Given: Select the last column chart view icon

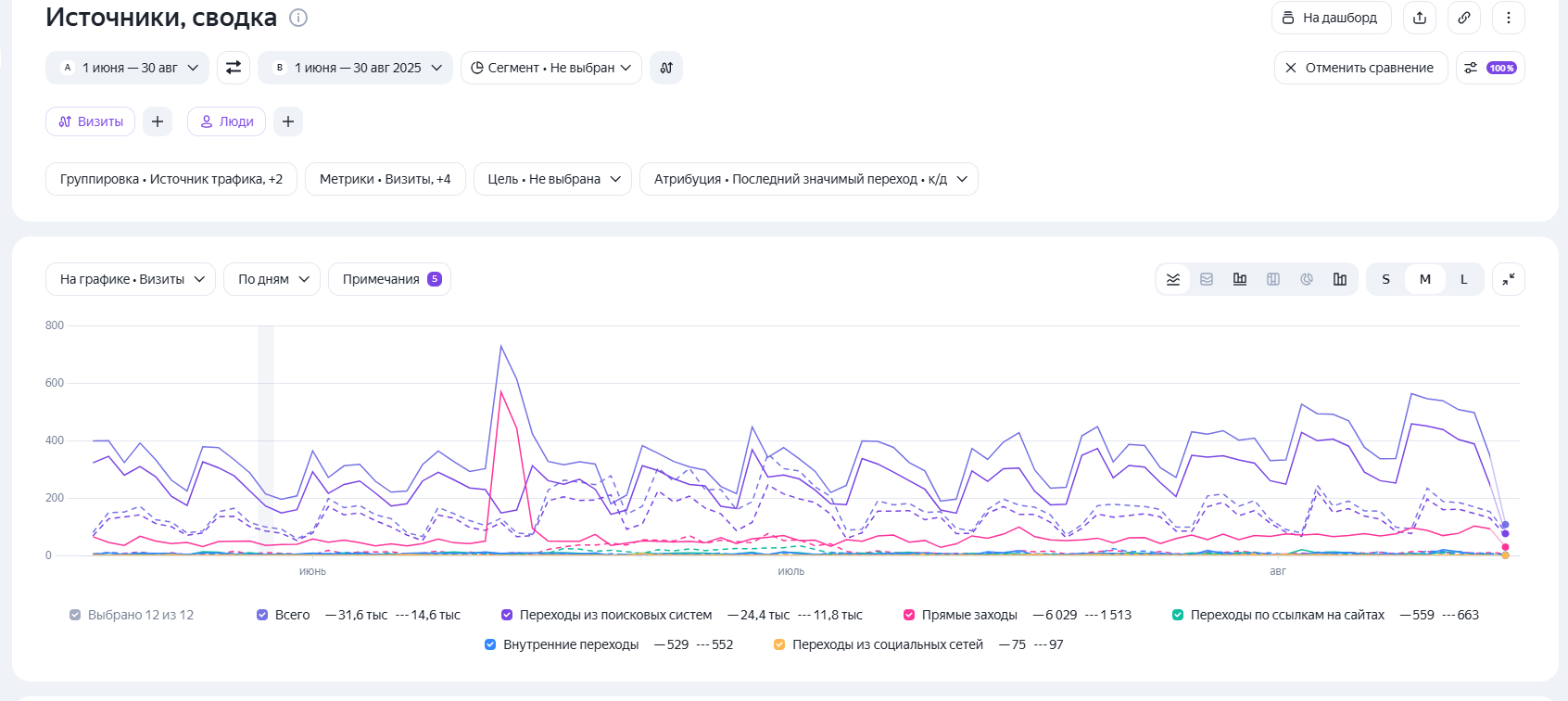Looking at the screenshot, I should click(x=1340, y=279).
